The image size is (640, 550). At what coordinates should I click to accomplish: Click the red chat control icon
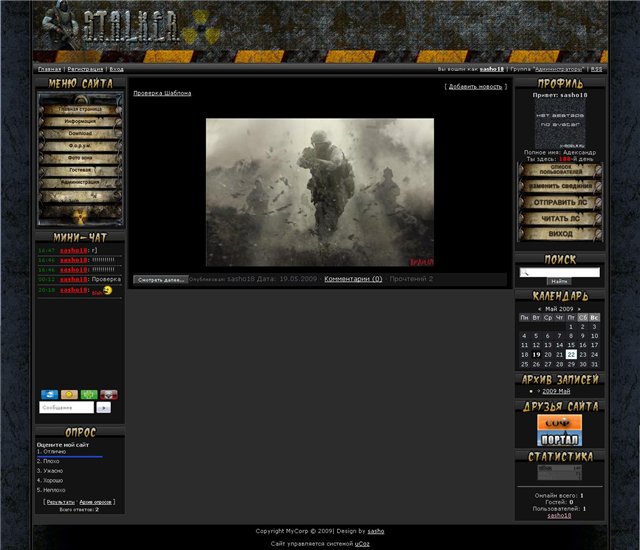[x=109, y=395]
